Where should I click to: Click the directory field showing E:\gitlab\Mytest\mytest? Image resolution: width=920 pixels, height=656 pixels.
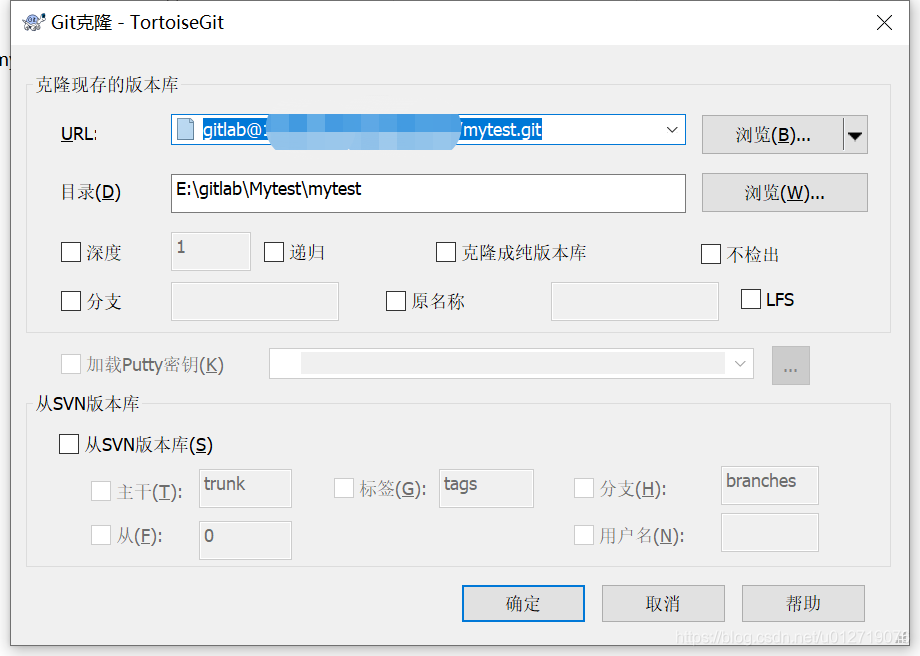coord(428,193)
